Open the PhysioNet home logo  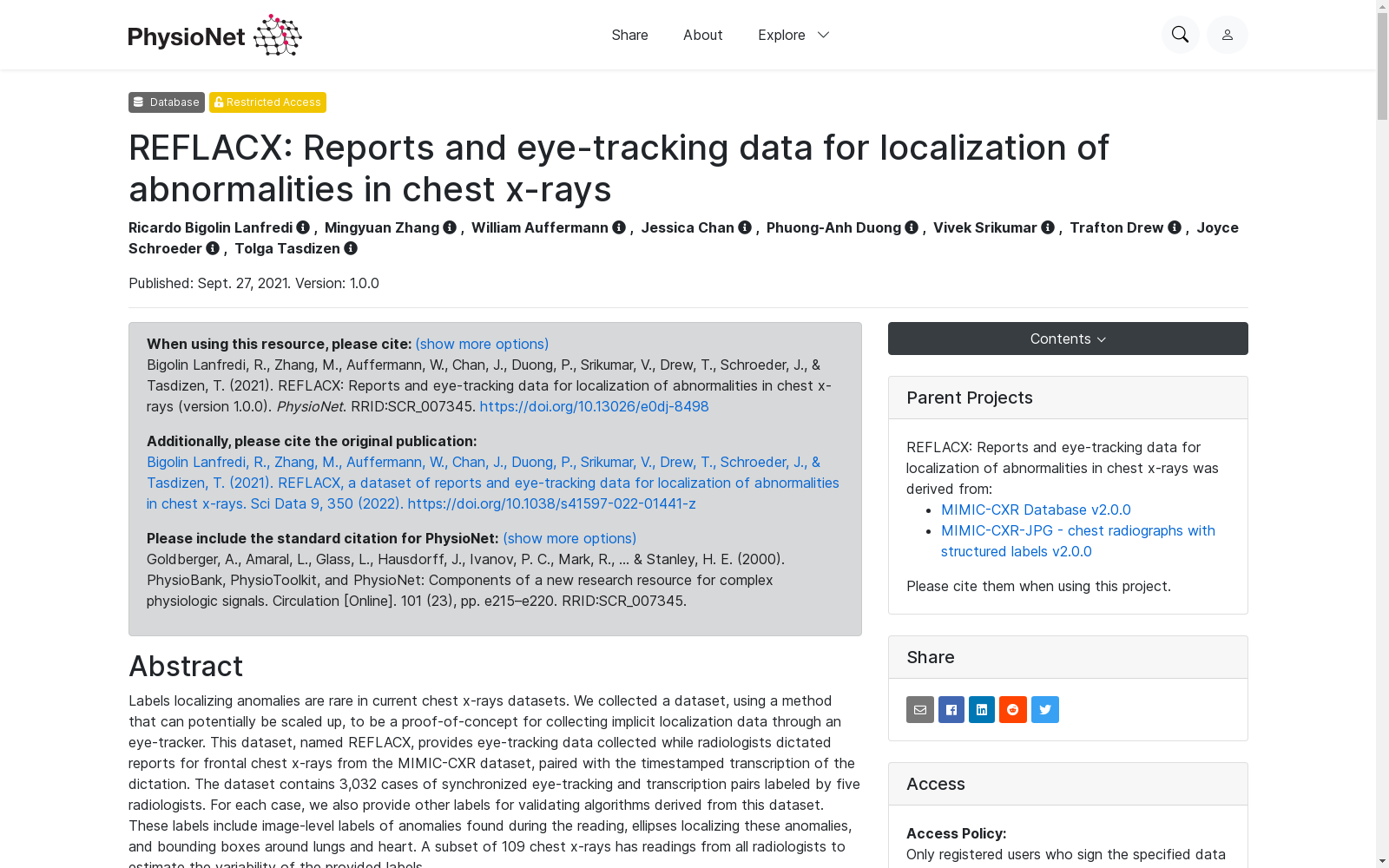click(x=214, y=35)
